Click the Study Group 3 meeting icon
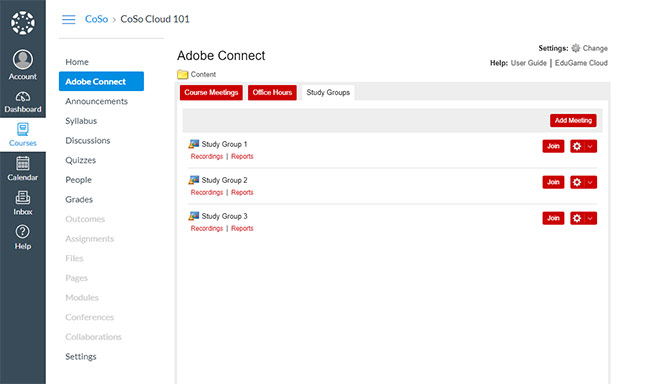 [x=194, y=216]
